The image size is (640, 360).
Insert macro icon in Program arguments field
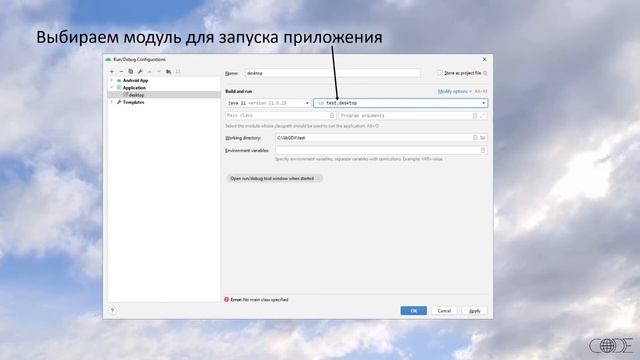click(475, 116)
